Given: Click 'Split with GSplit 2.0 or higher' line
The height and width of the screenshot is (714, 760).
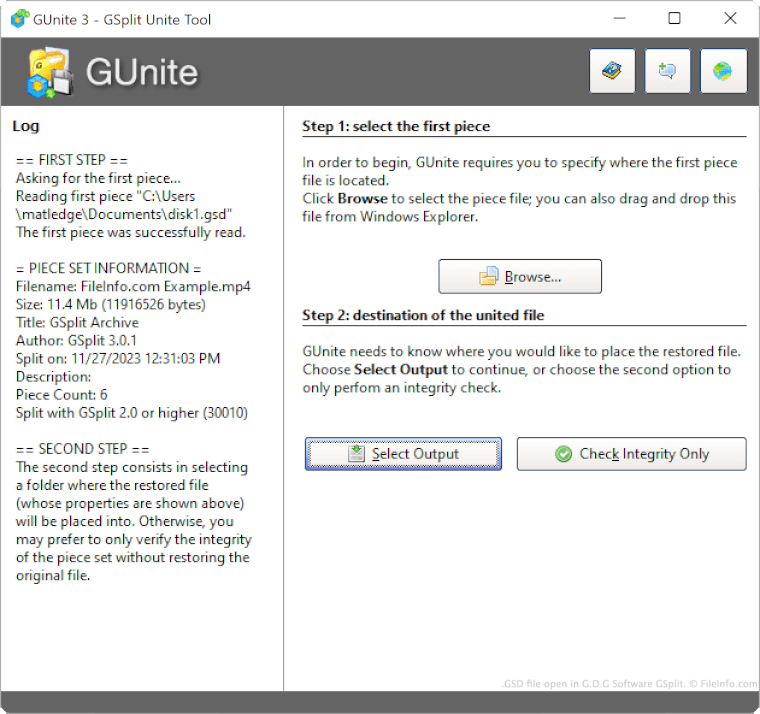Looking at the screenshot, I should coord(131,413).
